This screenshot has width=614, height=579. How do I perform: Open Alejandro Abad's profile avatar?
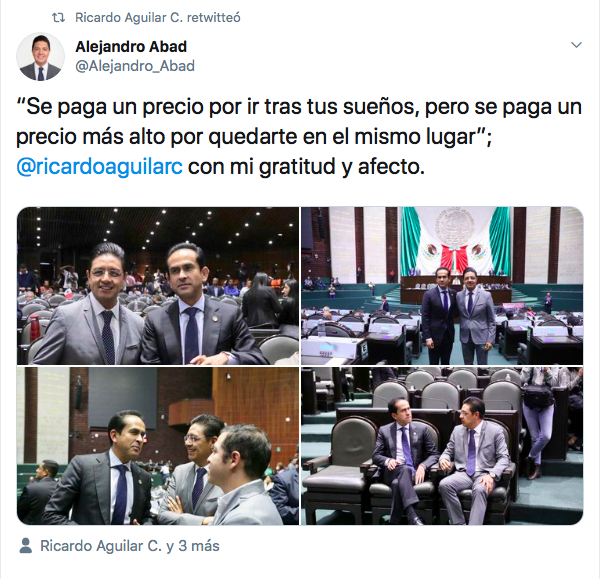(40, 57)
